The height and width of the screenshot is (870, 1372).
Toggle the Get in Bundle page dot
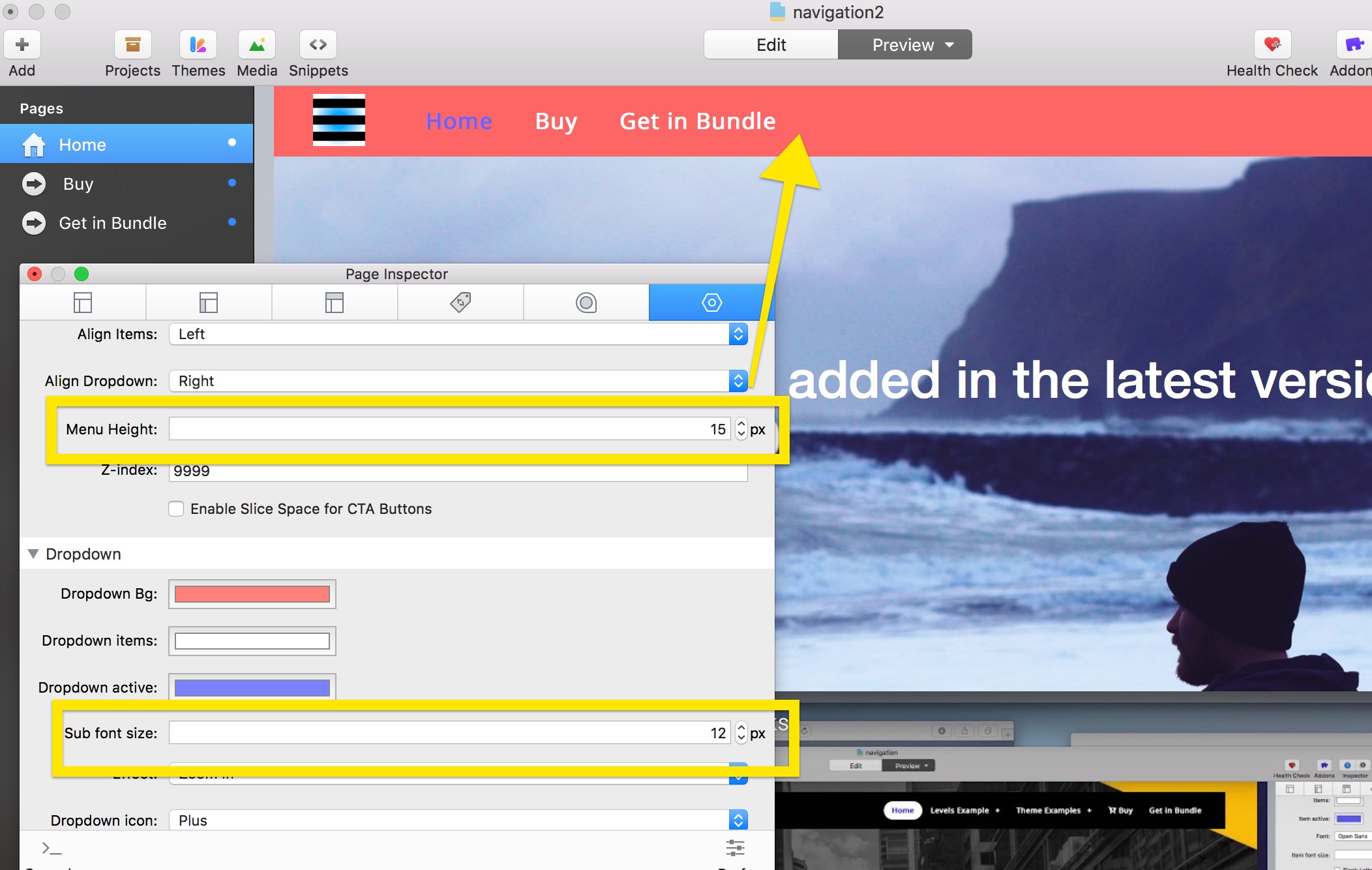click(232, 222)
